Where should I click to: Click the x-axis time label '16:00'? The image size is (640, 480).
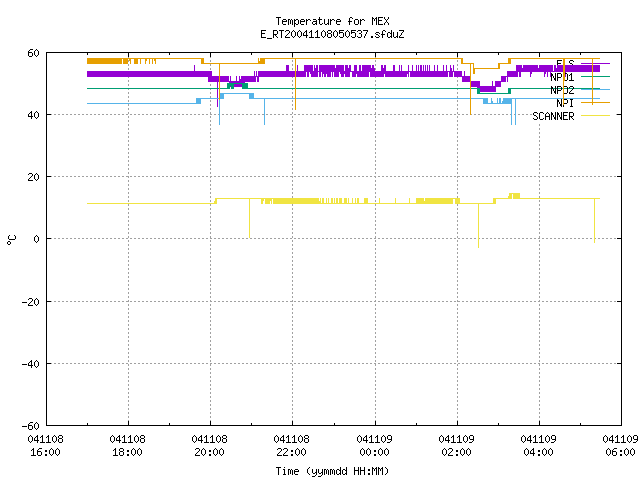pyautogui.click(x=45, y=453)
